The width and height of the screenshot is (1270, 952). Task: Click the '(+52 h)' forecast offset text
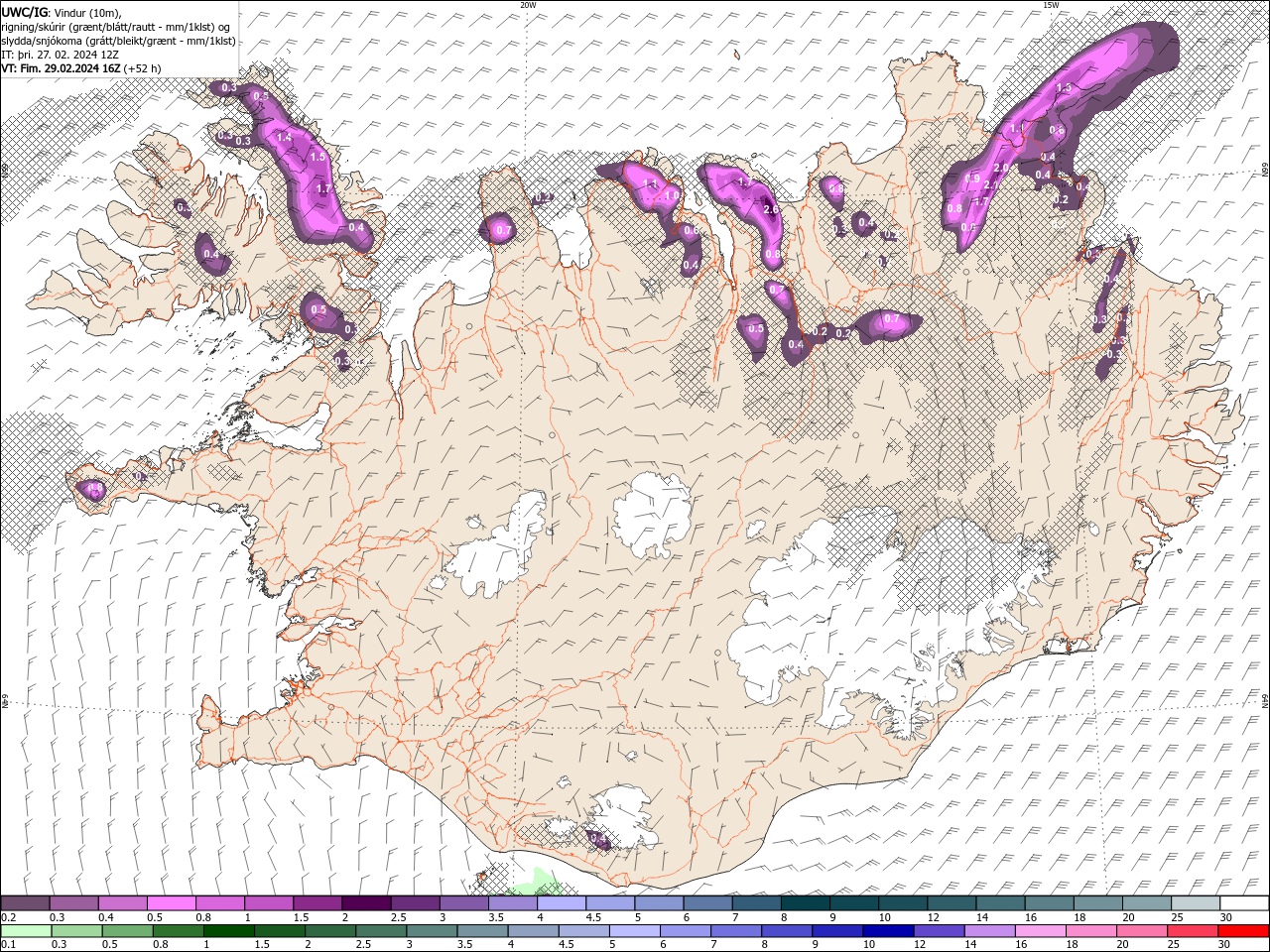142,68
